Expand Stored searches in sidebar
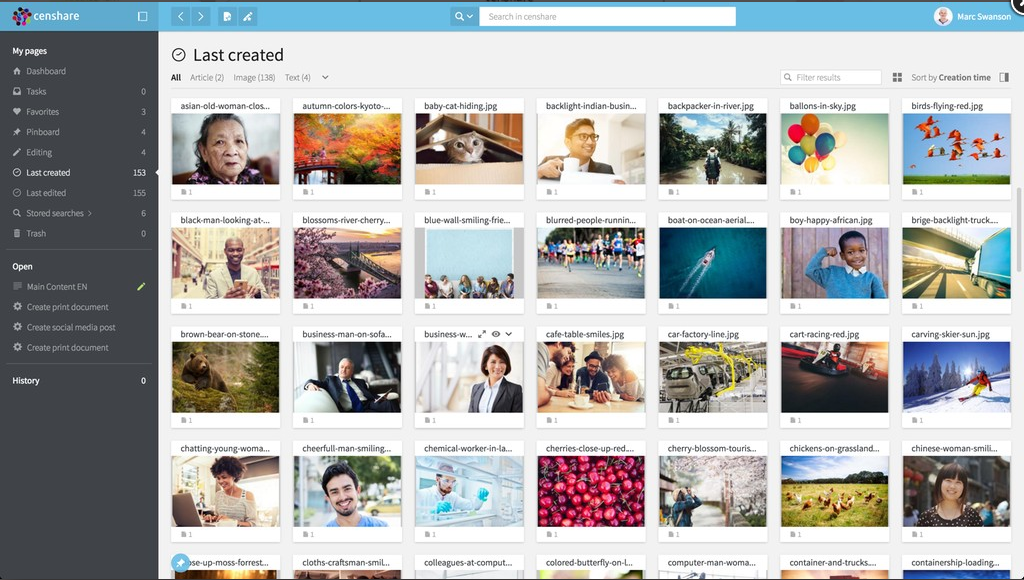Viewport: 1024px width, 580px height. coord(90,213)
